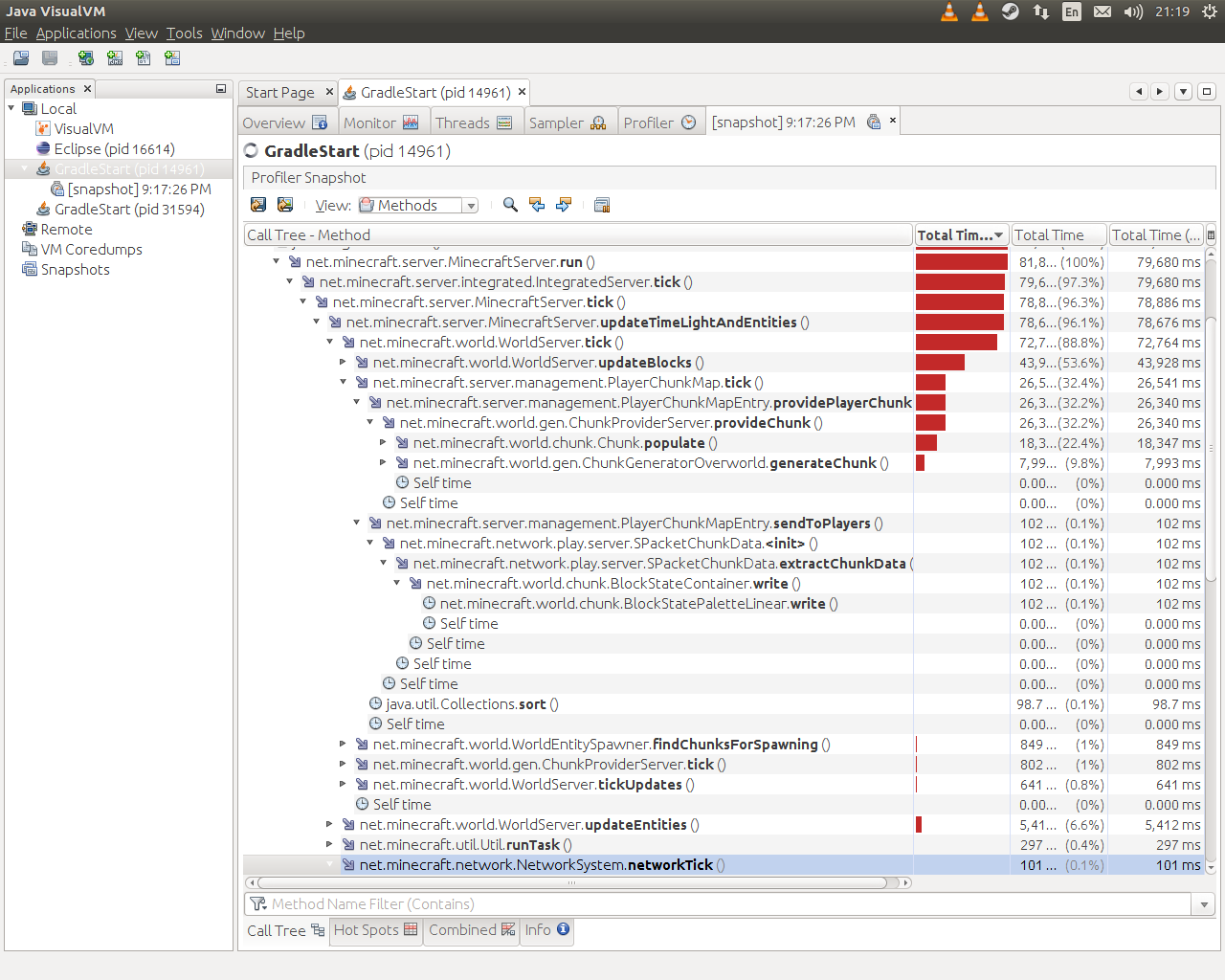Click the Find Next arrow icon
1225x980 pixels.
click(564, 205)
